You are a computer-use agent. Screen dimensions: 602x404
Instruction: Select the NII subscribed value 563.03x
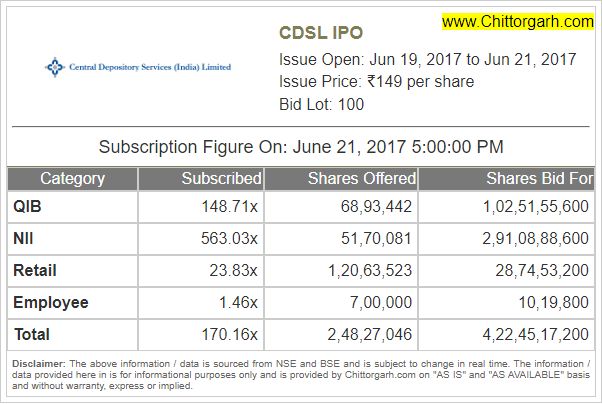(229, 239)
